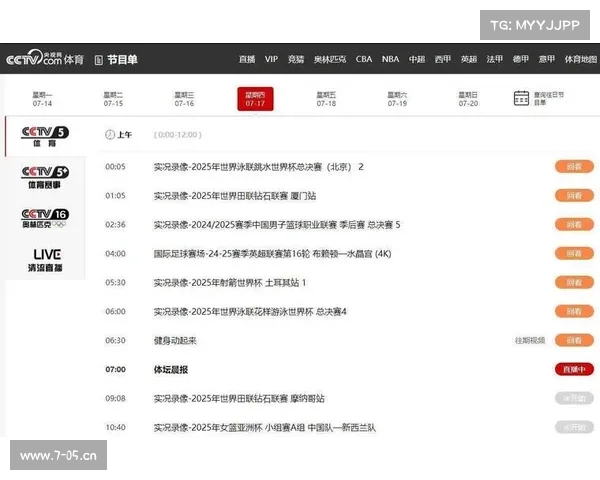Click 回看 for the 06:00 花样游泳 program
This screenshot has height=480, width=600.
tap(574, 311)
